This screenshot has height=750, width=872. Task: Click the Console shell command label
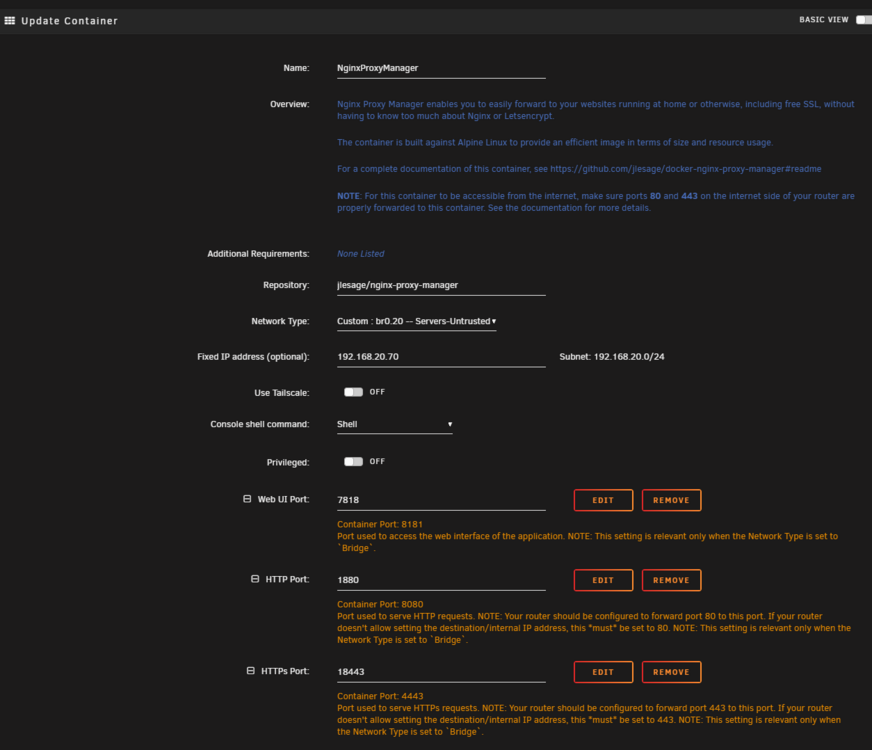pos(260,424)
